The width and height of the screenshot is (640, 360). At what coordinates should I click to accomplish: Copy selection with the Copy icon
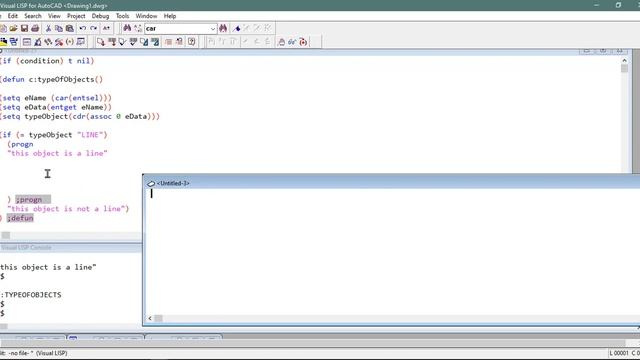[59, 28]
